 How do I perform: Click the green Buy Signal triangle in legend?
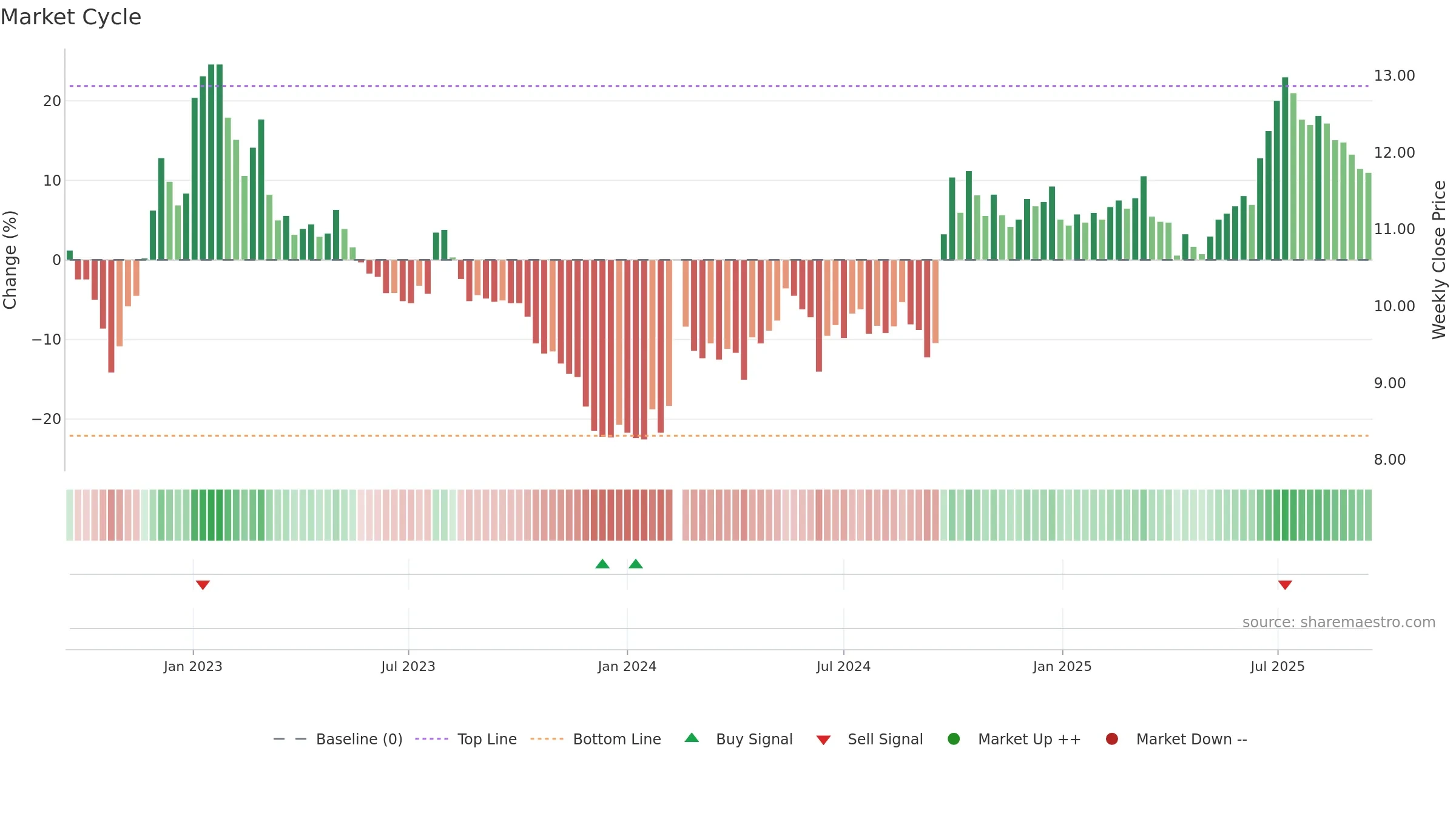[692, 738]
